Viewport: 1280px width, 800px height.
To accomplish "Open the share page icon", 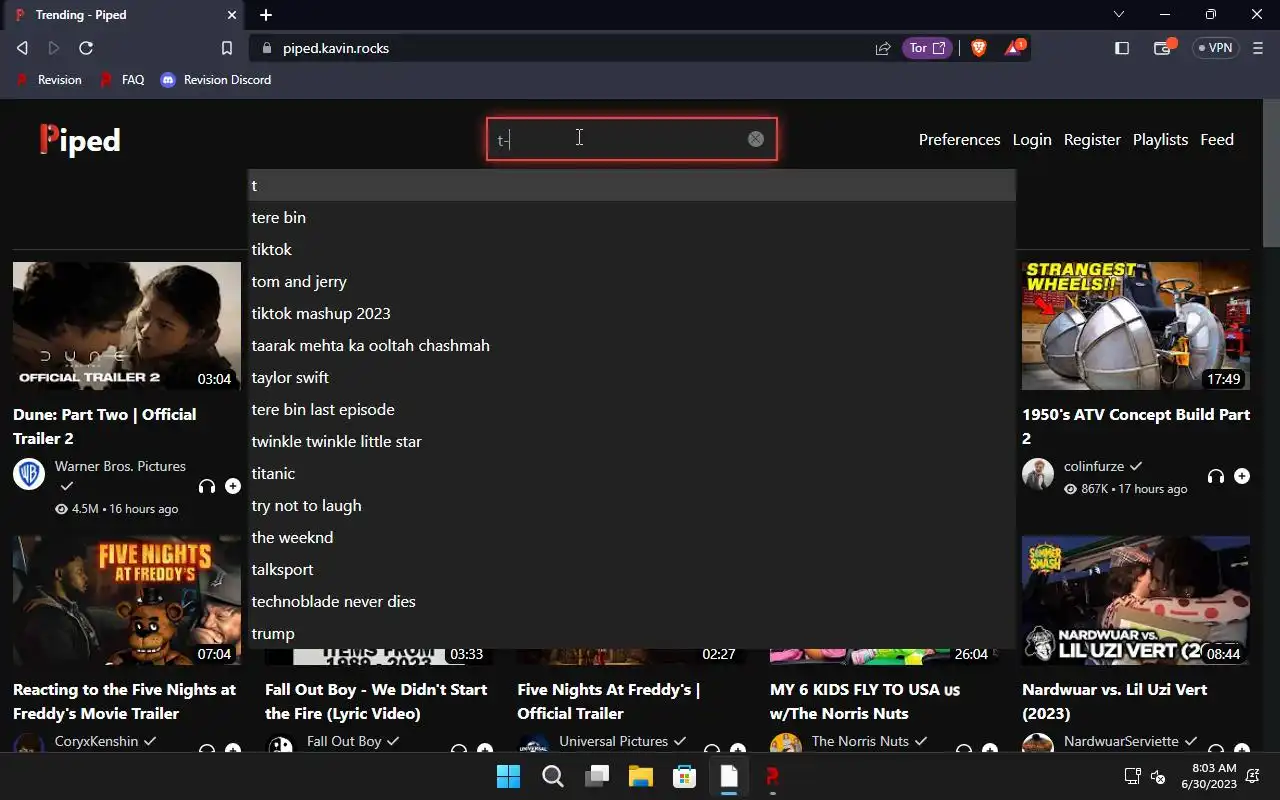I will click(883, 48).
